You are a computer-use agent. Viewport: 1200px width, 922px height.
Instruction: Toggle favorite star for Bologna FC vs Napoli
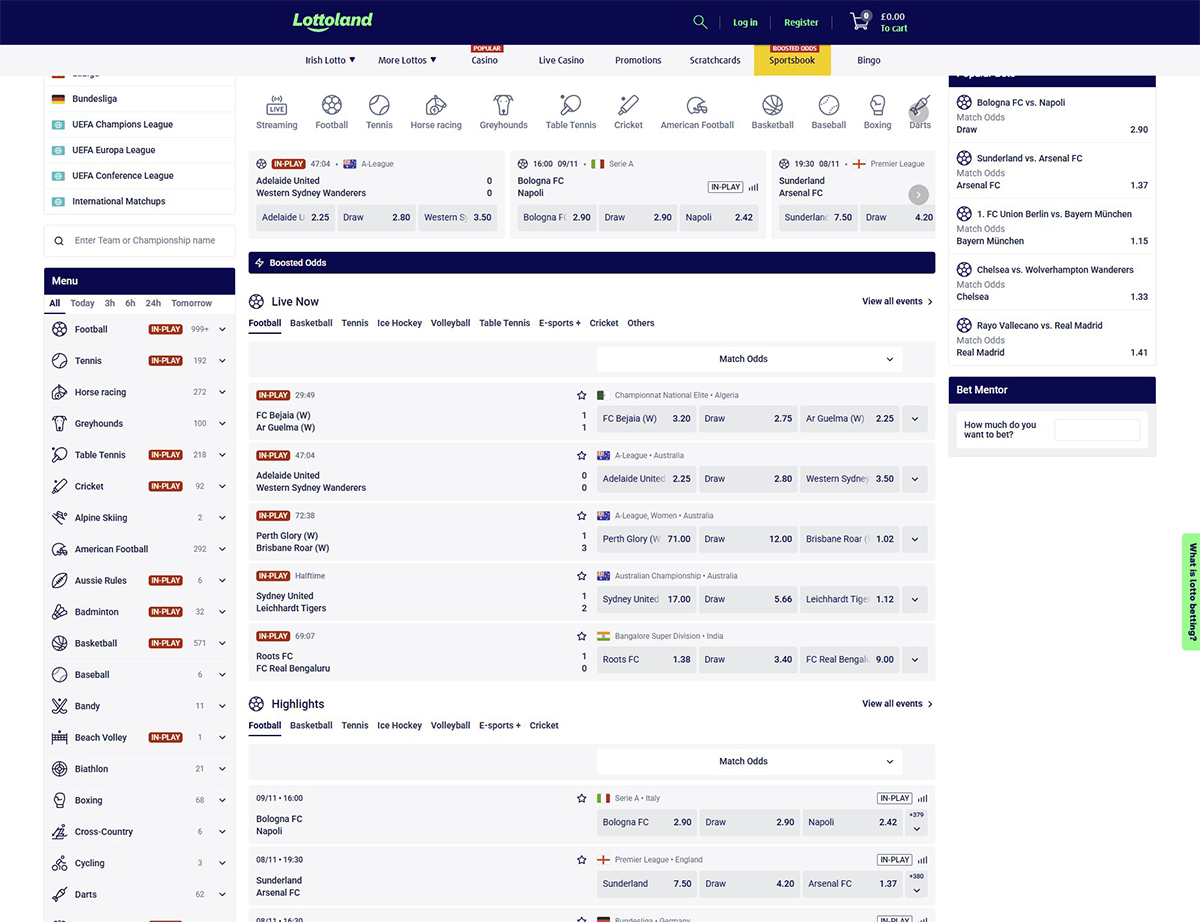[581, 798]
